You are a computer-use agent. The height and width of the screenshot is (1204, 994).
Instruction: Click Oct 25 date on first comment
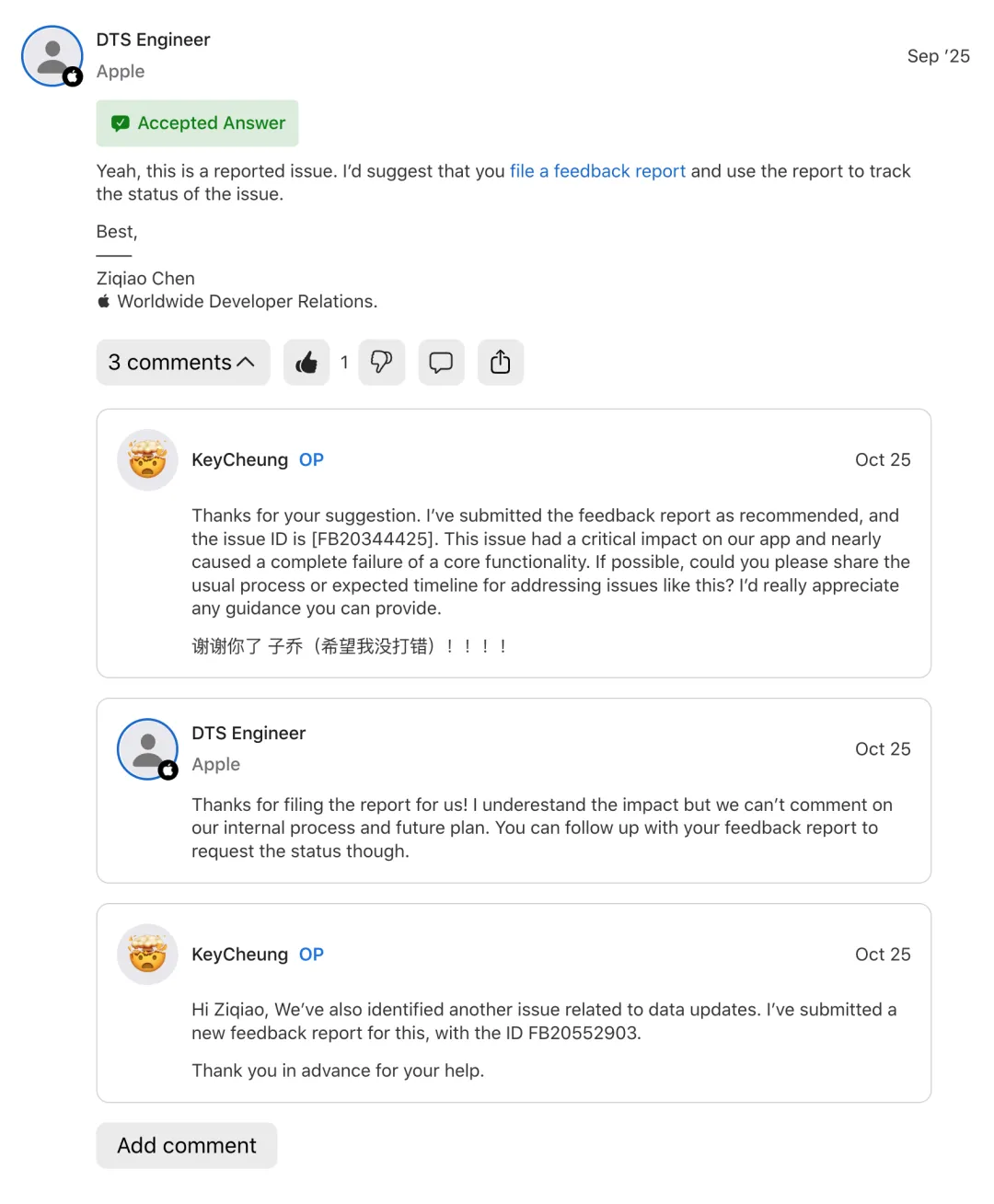point(882,459)
